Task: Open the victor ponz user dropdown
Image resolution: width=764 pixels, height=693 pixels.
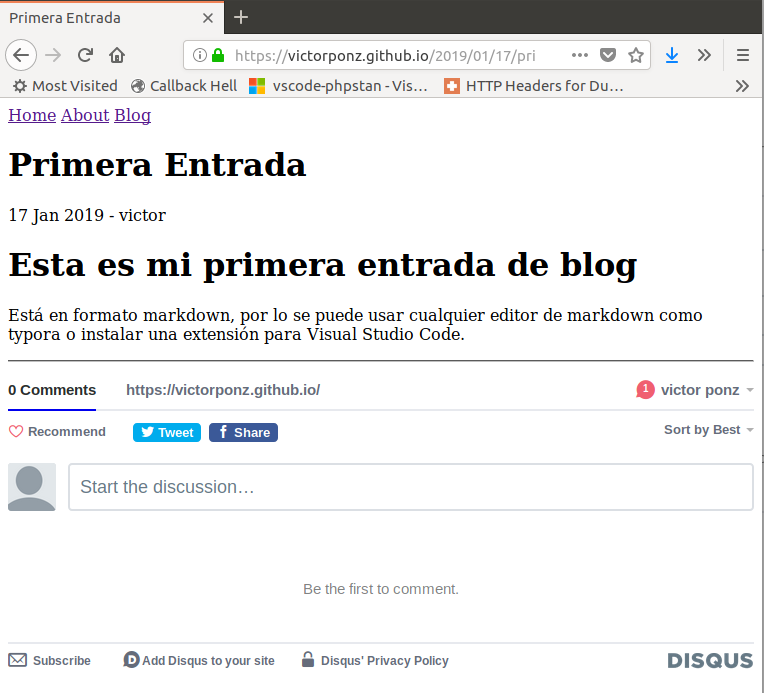Action: click(x=707, y=390)
